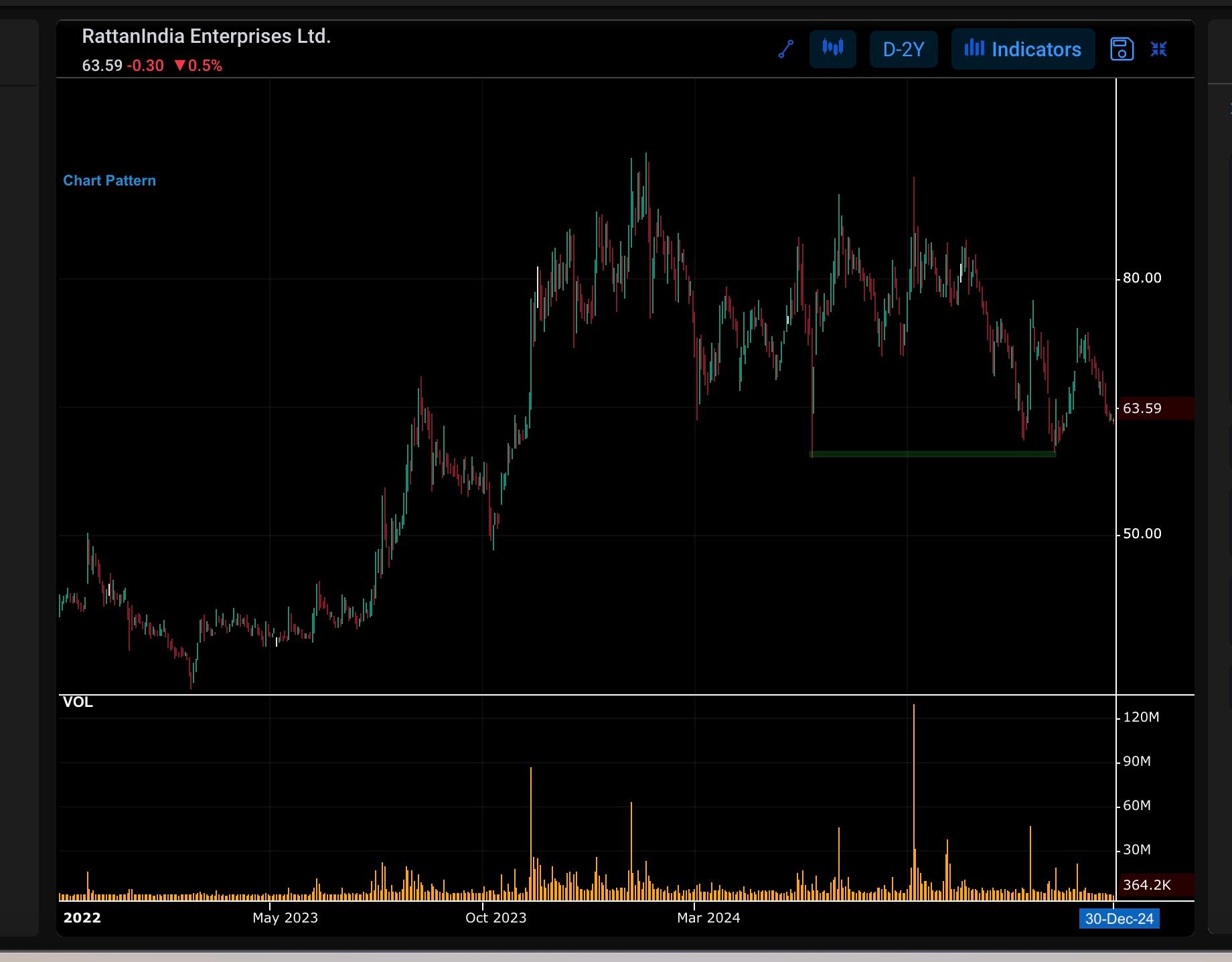Open the candlestick chart type button

832,49
